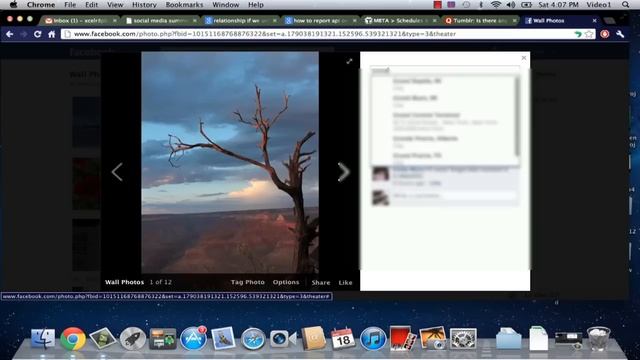640x360 pixels.
Task: Open Calendar showing 18 in Dock
Action: [343, 338]
